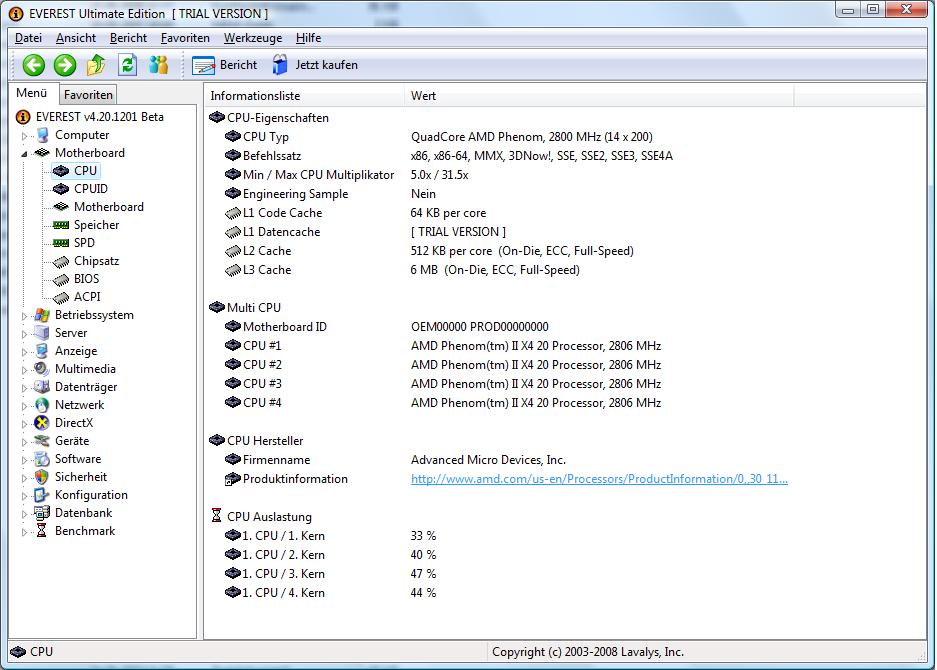
Task: Click the Up folder arrow icon
Action: click(96, 65)
